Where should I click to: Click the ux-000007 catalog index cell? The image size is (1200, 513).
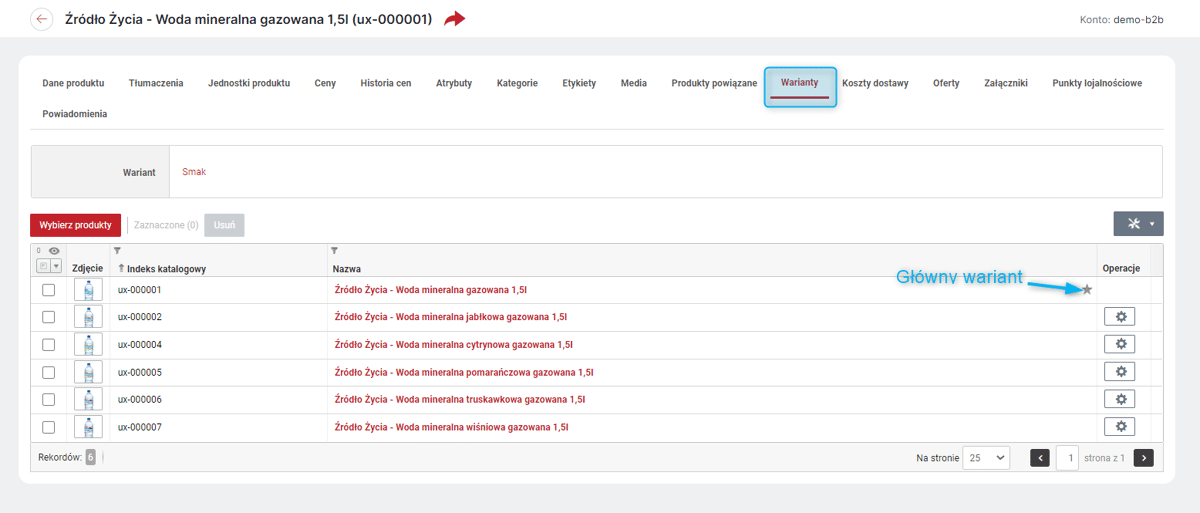click(x=140, y=427)
